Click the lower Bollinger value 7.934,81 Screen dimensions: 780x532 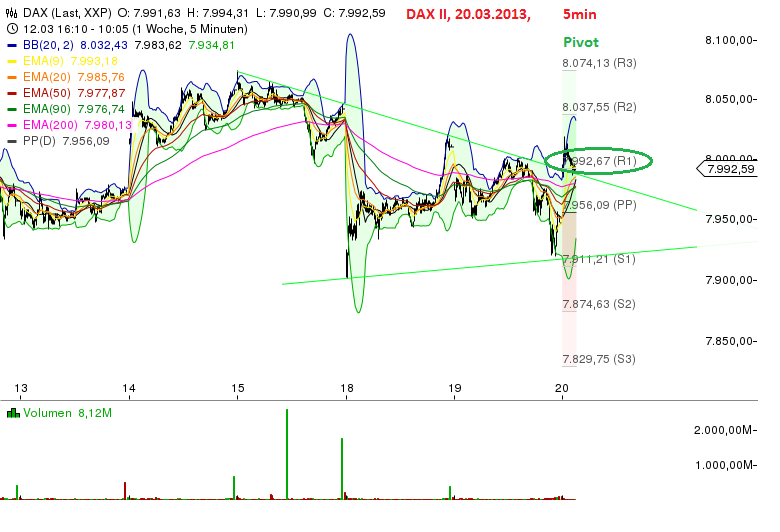pyautogui.click(x=211, y=45)
